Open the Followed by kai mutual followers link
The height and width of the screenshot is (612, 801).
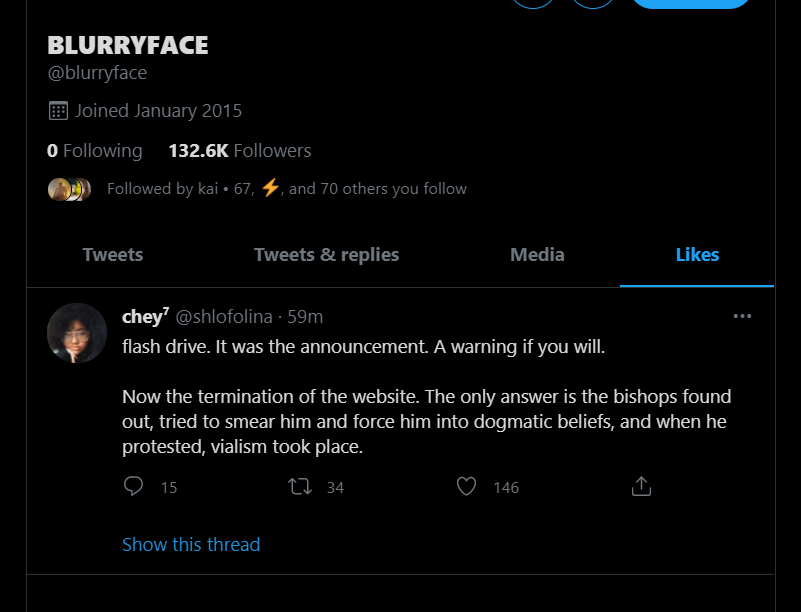[286, 188]
